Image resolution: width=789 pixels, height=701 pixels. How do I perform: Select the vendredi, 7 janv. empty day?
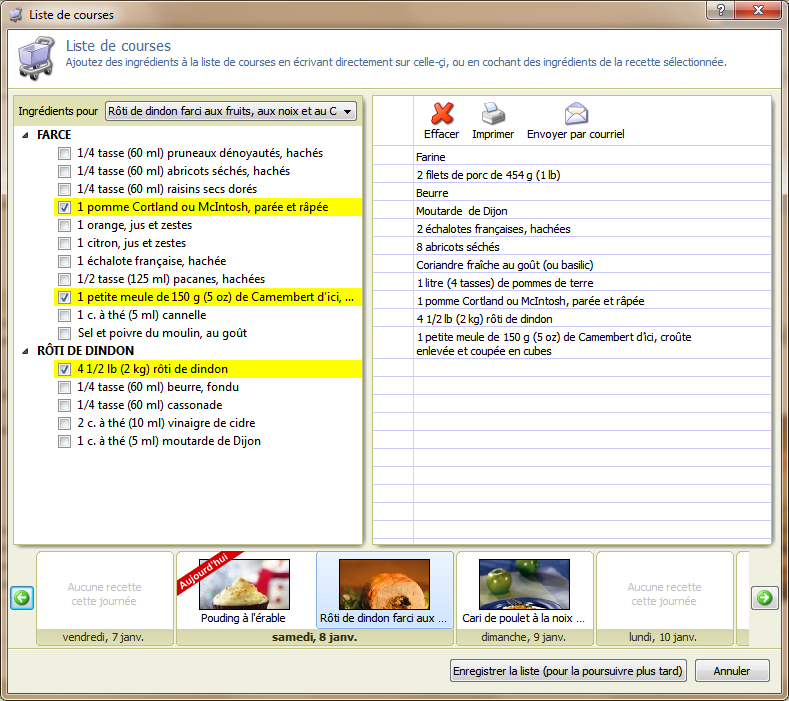(x=105, y=598)
